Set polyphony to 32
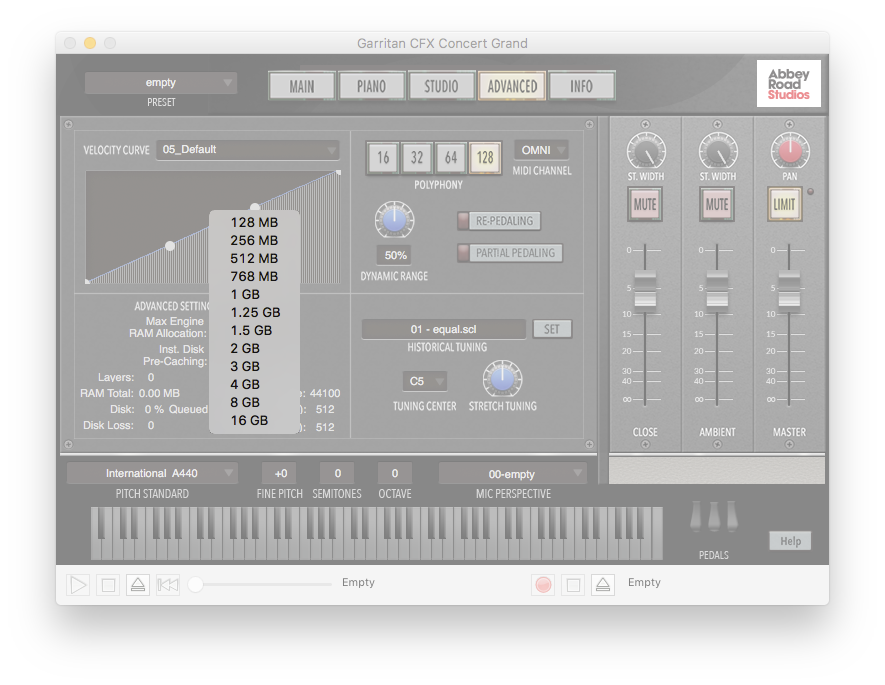This screenshot has width=885, height=685. point(417,157)
